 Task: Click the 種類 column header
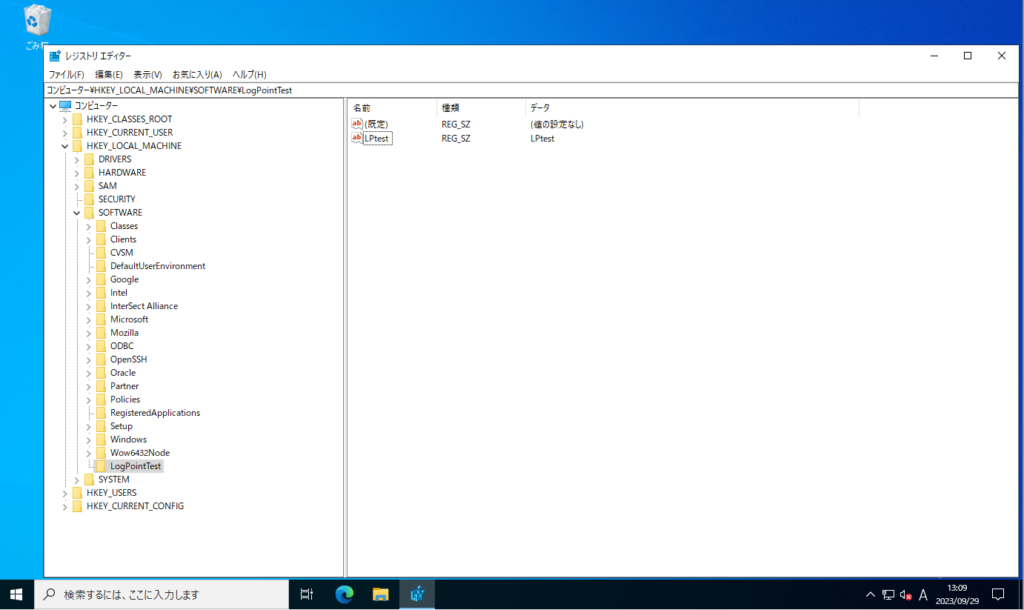[x=481, y=108]
